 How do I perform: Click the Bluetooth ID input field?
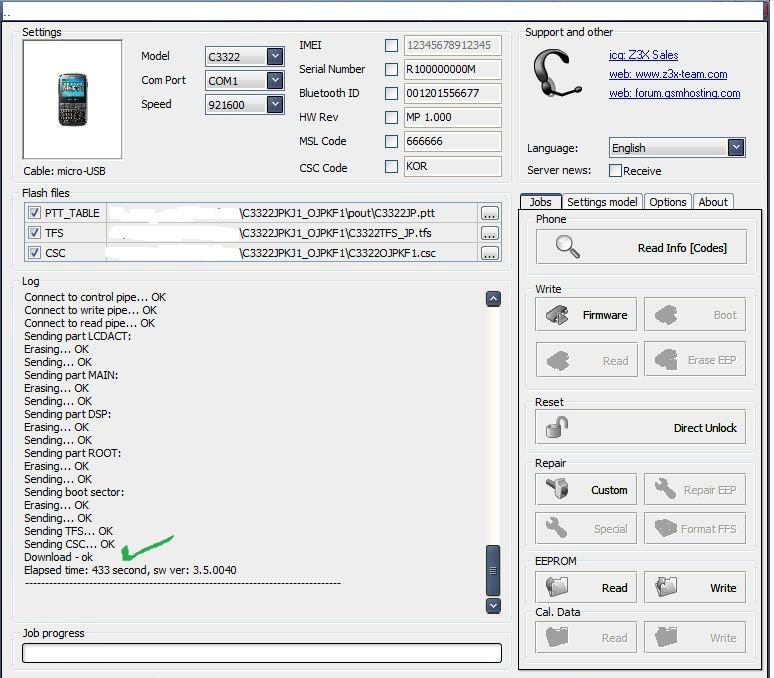point(453,93)
